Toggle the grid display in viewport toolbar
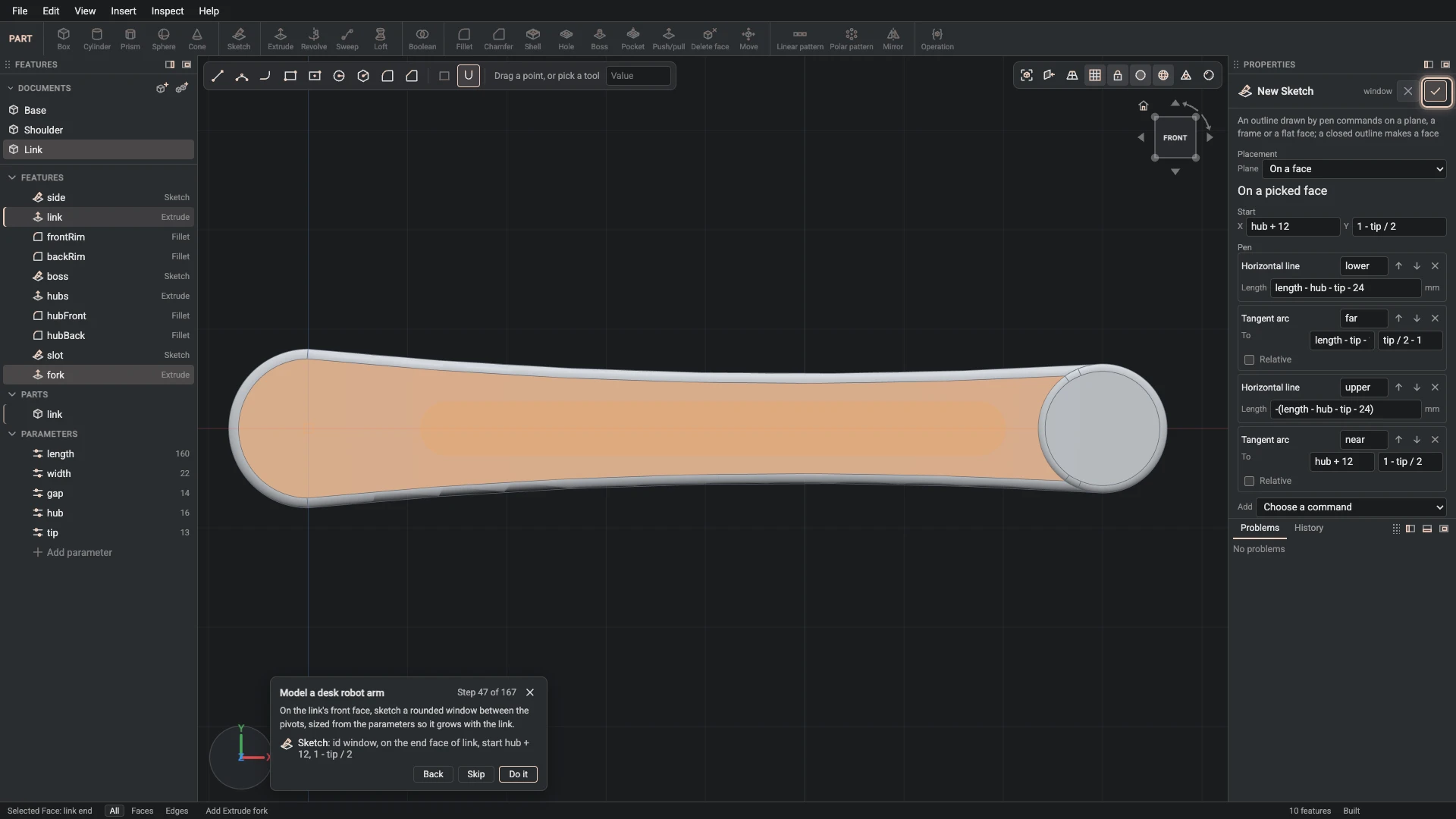This screenshot has width=1456, height=819. point(1095,75)
